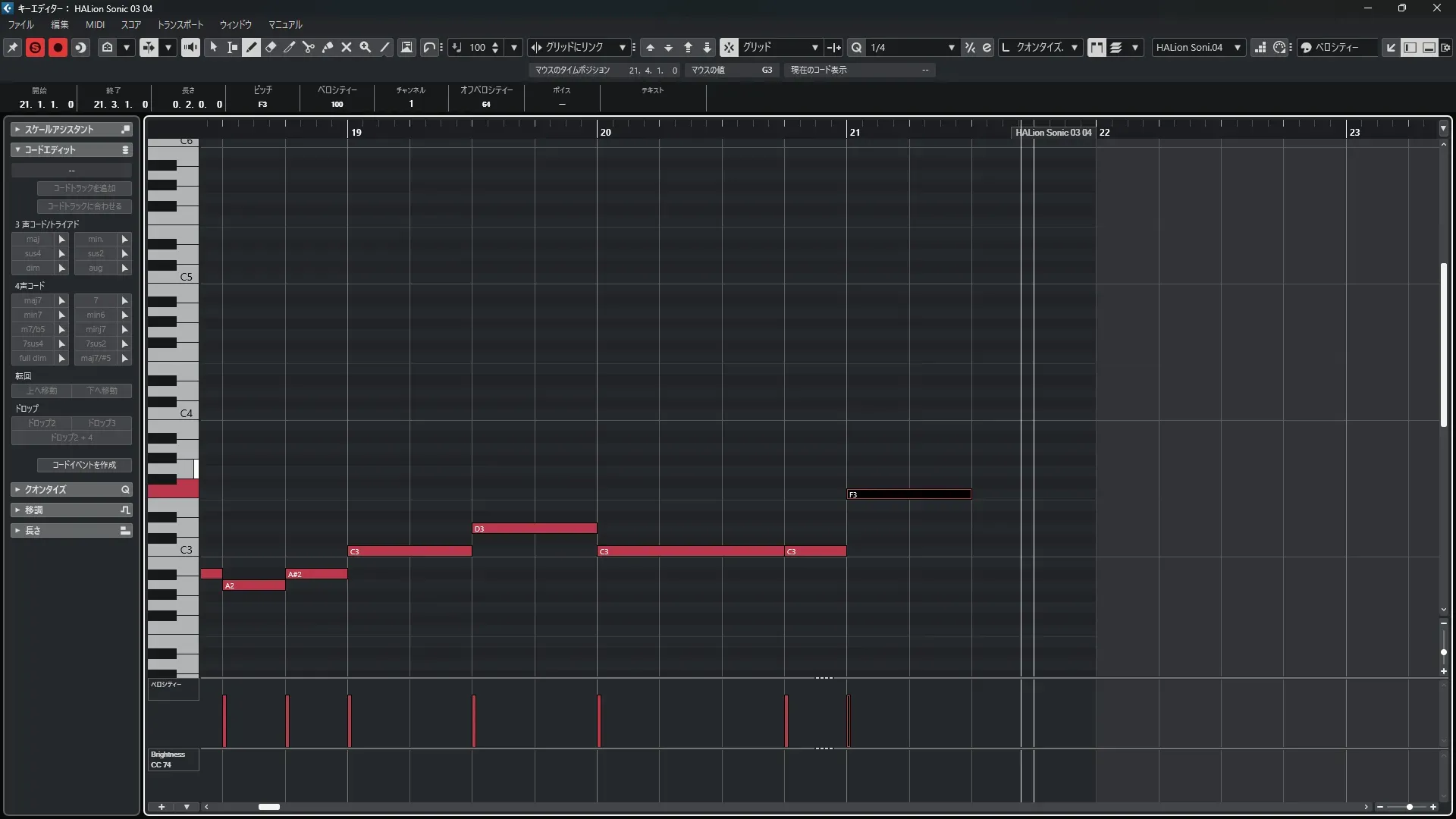Click the コードトラックを追加 button
1456x819 pixels.
coord(84,188)
